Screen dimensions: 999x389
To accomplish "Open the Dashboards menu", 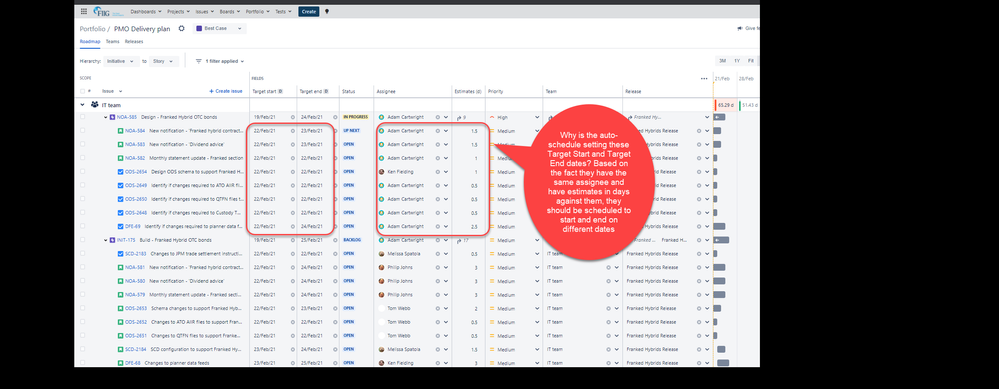I will (x=145, y=11).
